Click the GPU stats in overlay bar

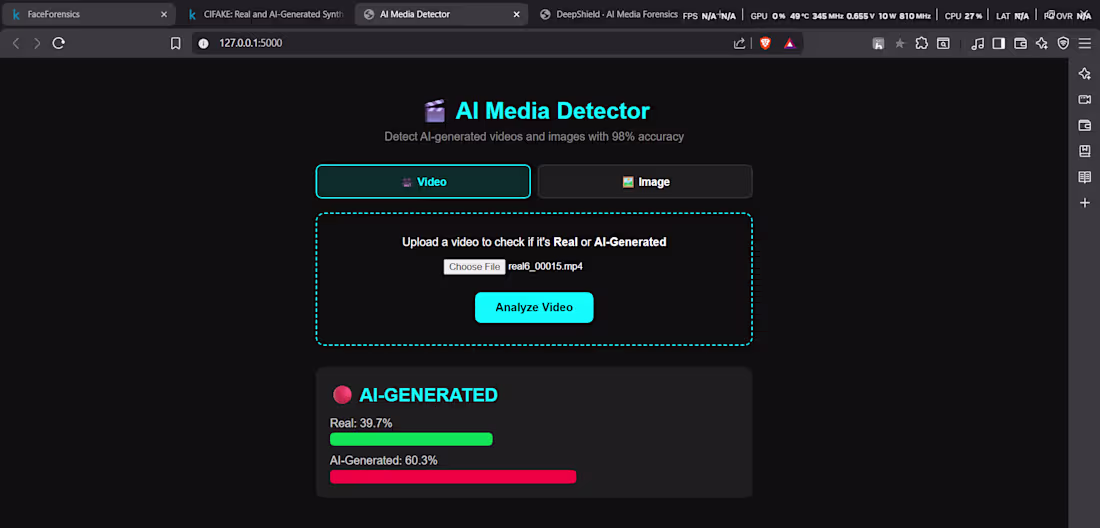point(840,15)
